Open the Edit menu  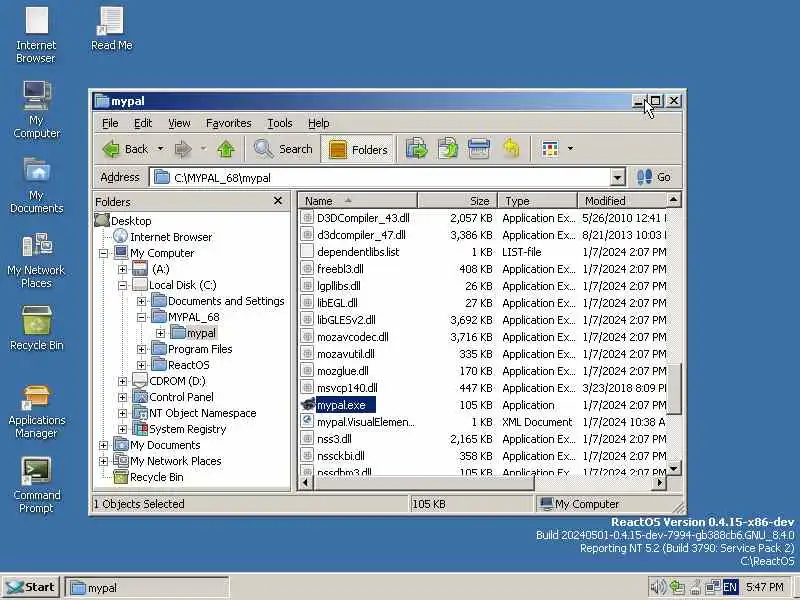(143, 123)
